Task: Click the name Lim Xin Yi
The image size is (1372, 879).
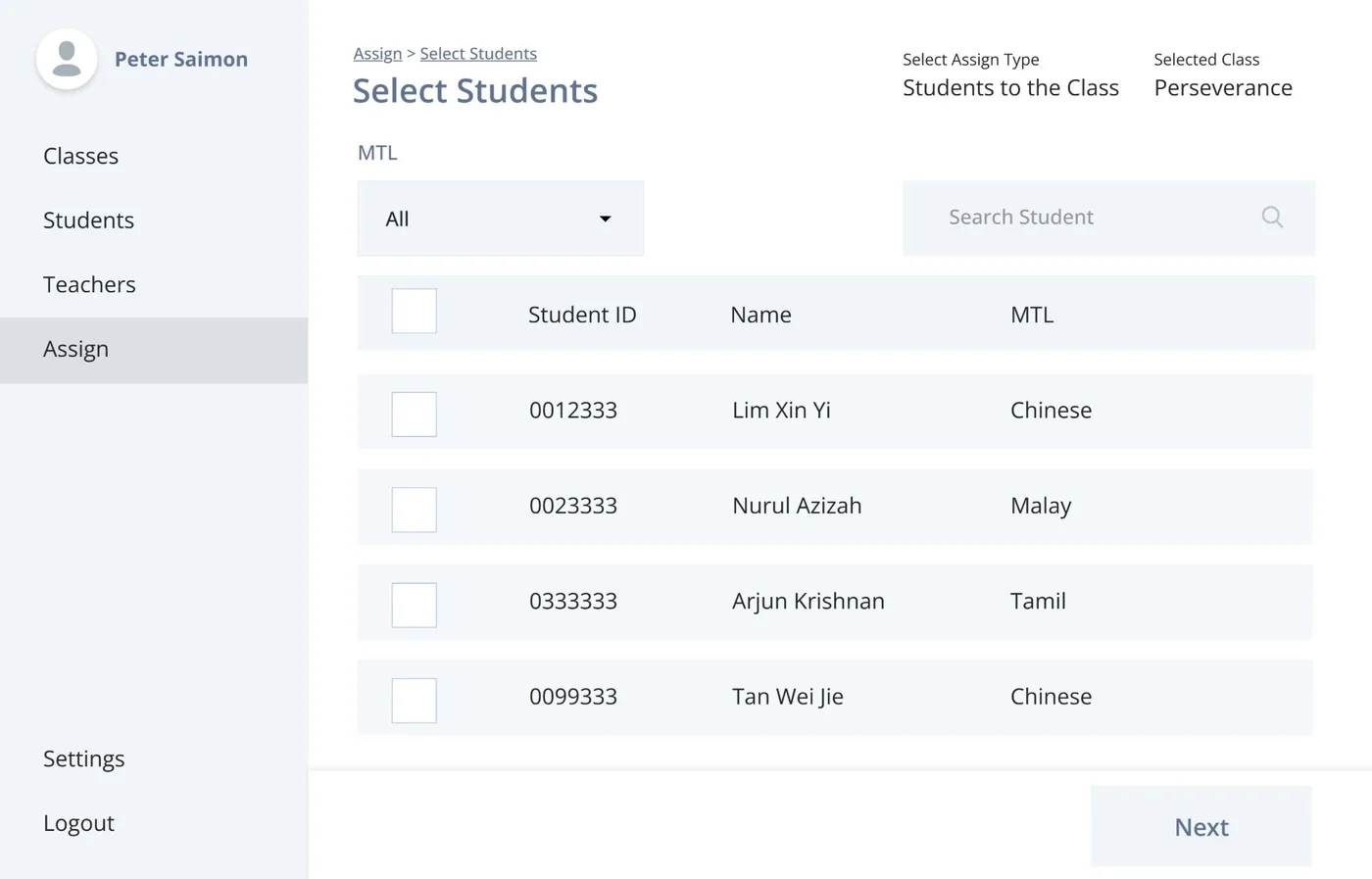Action: point(781,411)
